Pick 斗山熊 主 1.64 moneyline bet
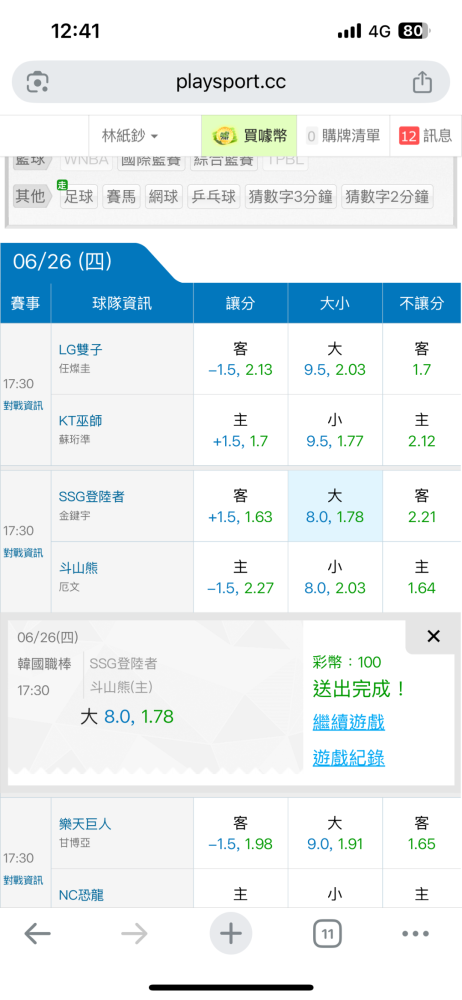This screenshot has height=1000, width=462. (x=422, y=577)
